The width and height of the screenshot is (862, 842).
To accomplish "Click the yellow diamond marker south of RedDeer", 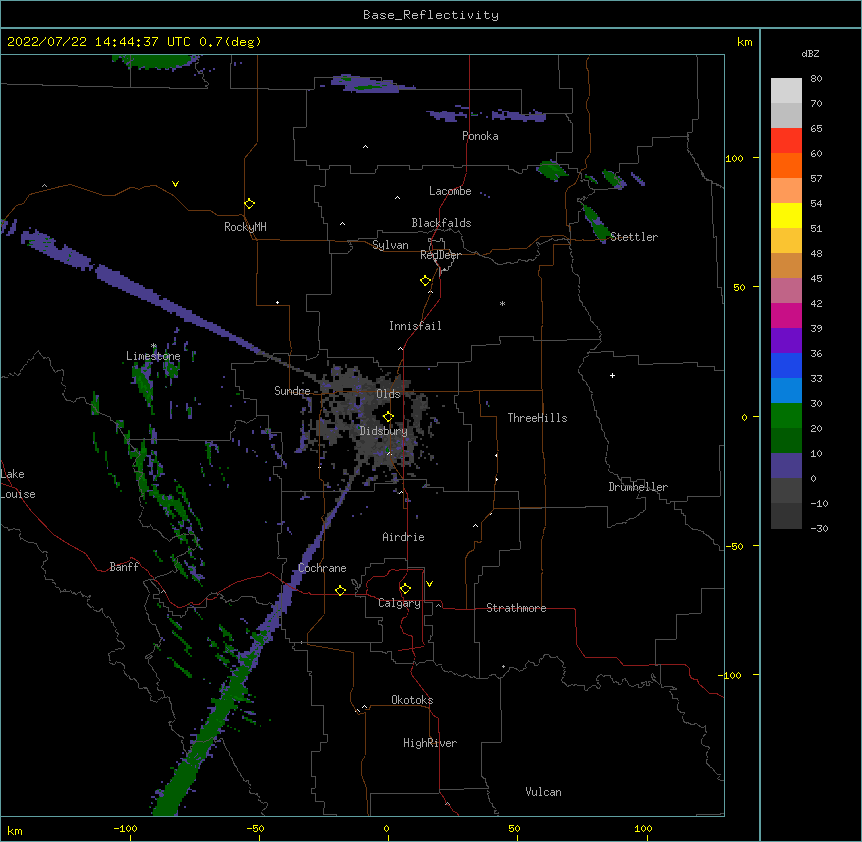I will (426, 281).
